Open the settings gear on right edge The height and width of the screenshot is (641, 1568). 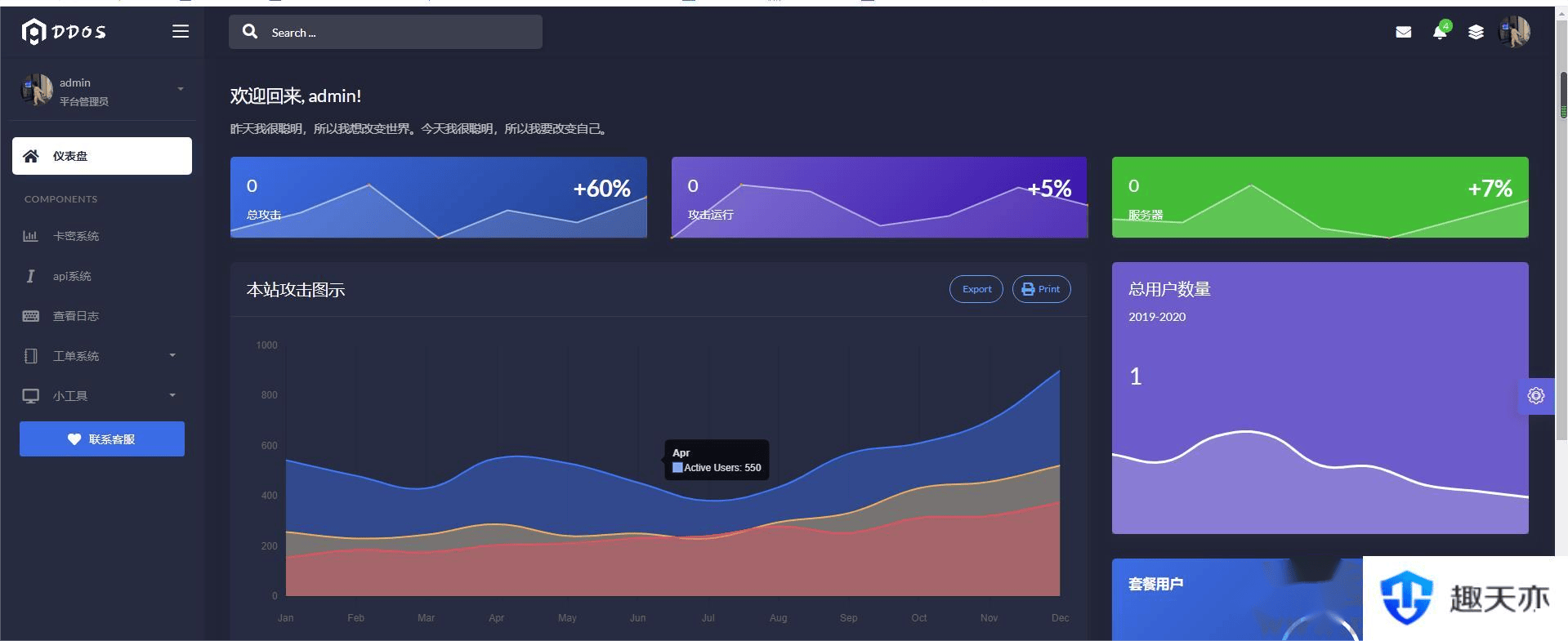tap(1536, 396)
